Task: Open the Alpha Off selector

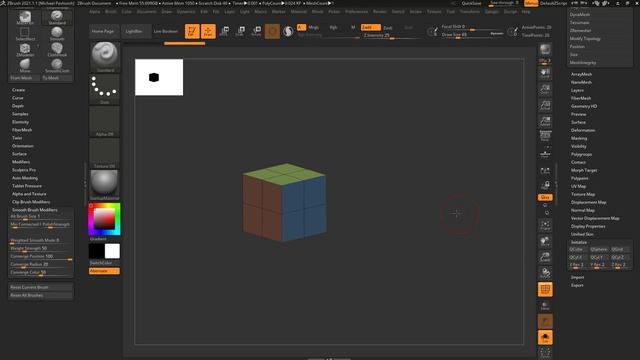Action: pyautogui.click(x=104, y=121)
